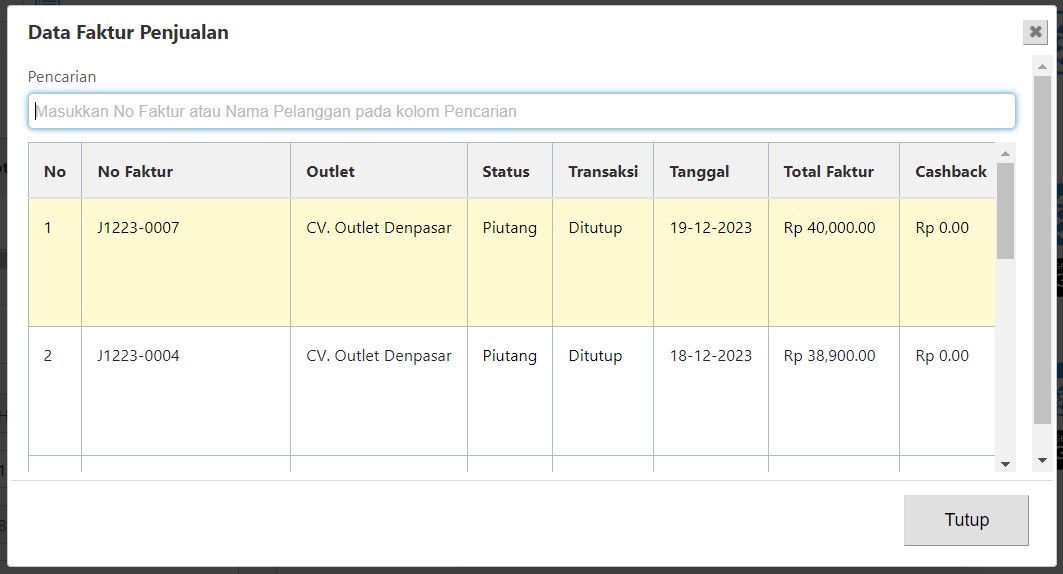Screen dimensions: 1063x574
Task: Click the Tutup button
Action: click(965, 520)
